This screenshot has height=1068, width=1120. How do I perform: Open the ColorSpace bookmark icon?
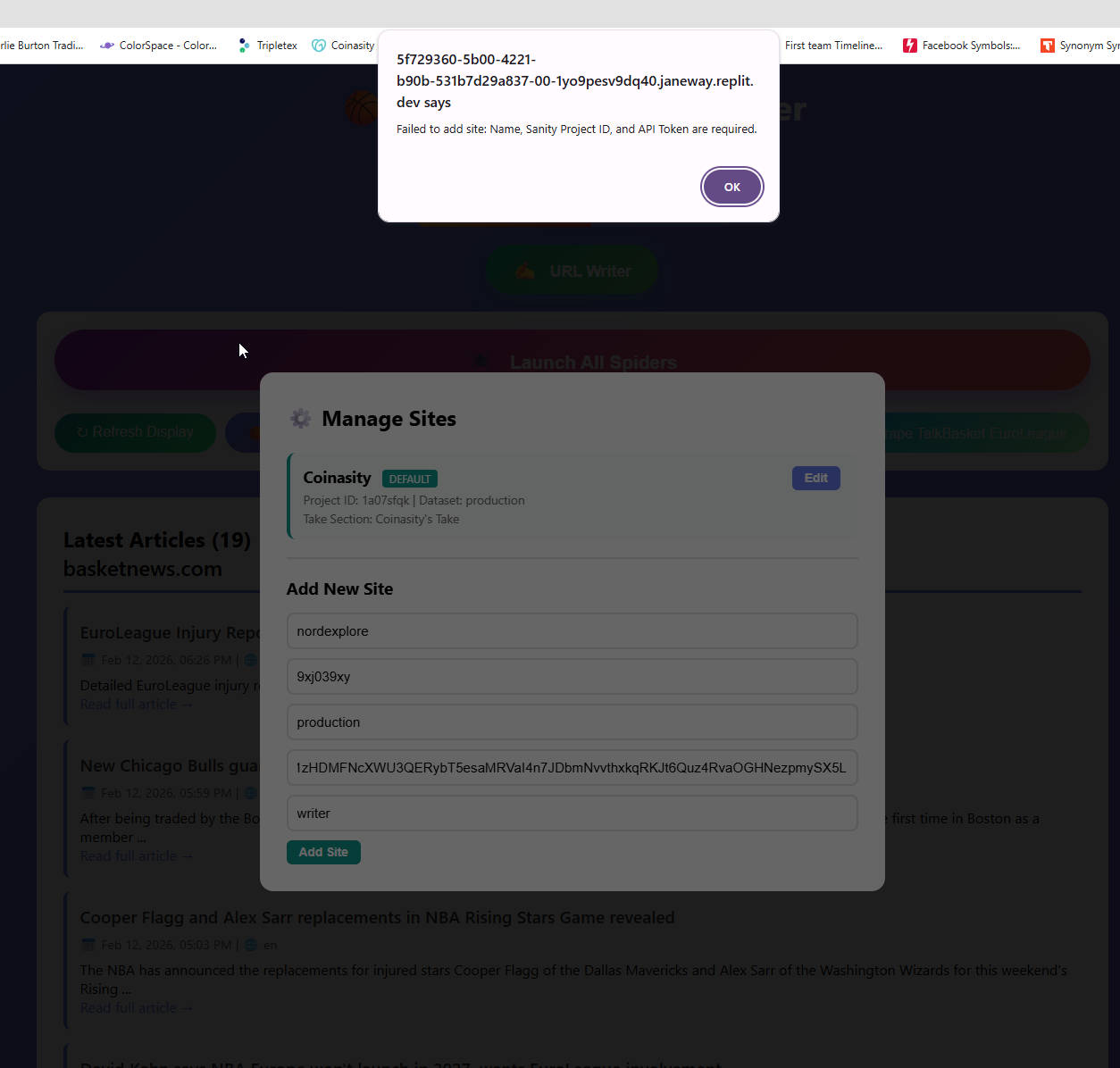[107, 46]
